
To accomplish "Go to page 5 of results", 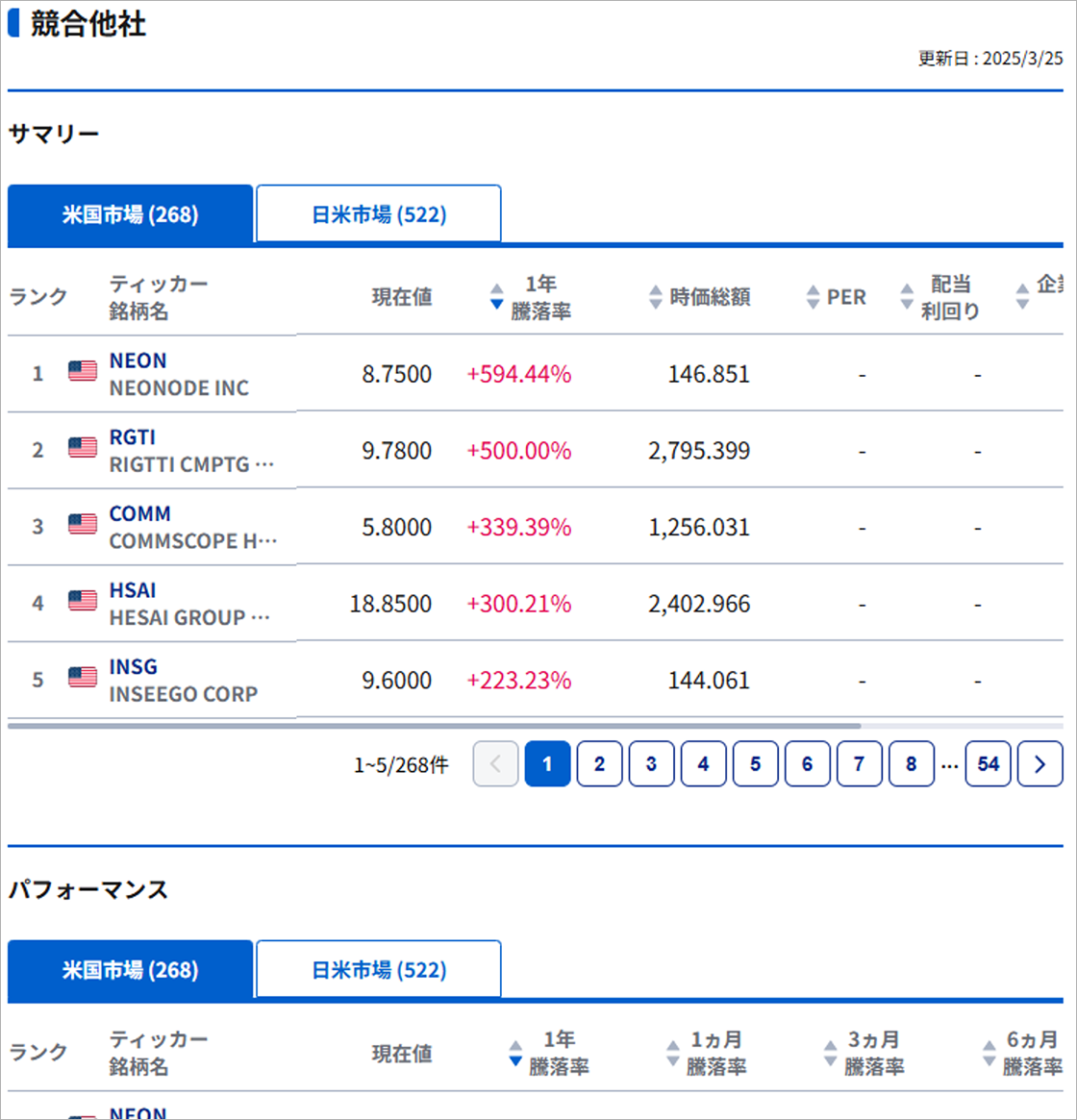I will [x=756, y=764].
